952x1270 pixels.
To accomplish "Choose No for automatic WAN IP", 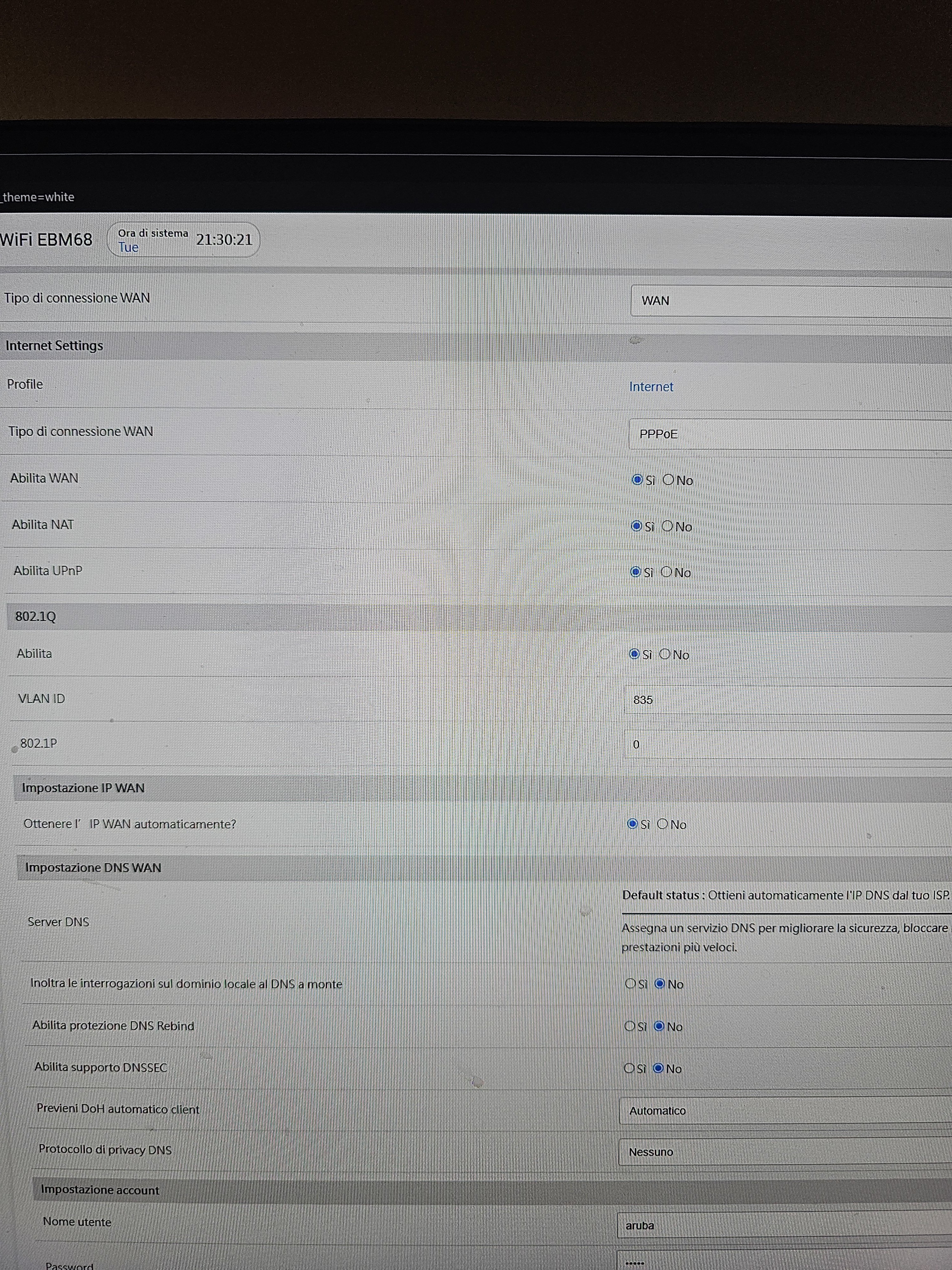I will pyautogui.click(x=663, y=824).
